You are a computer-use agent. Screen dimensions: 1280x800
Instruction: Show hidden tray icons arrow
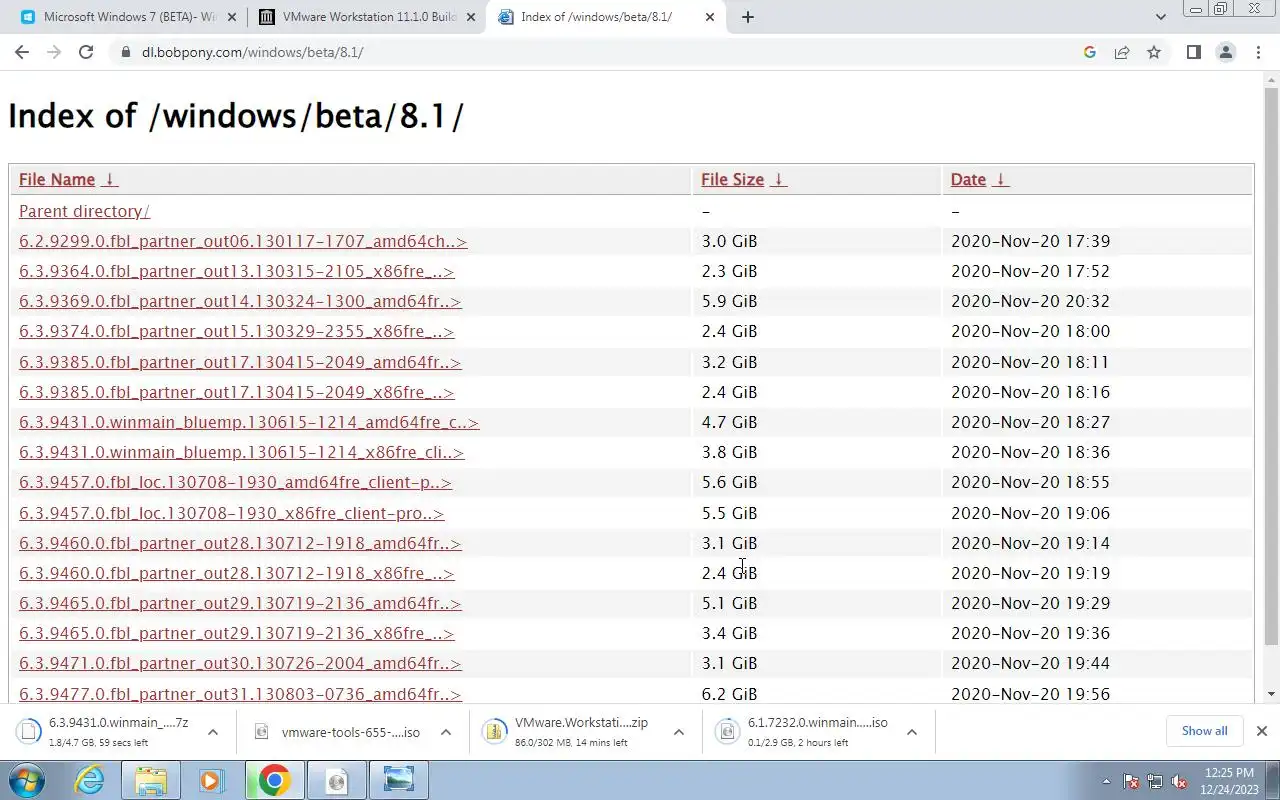coord(1106,781)
